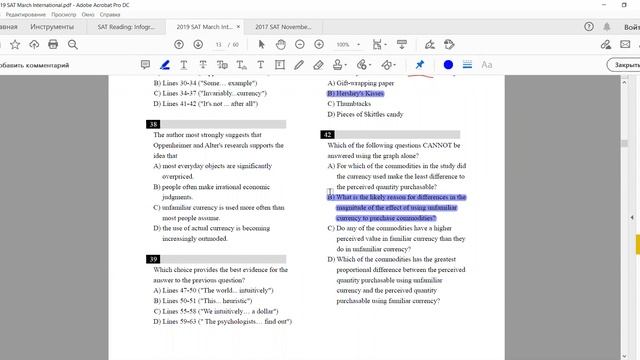Zoom out with the minus icon
This screenshot has height=360, width=640.
[300, 44]
